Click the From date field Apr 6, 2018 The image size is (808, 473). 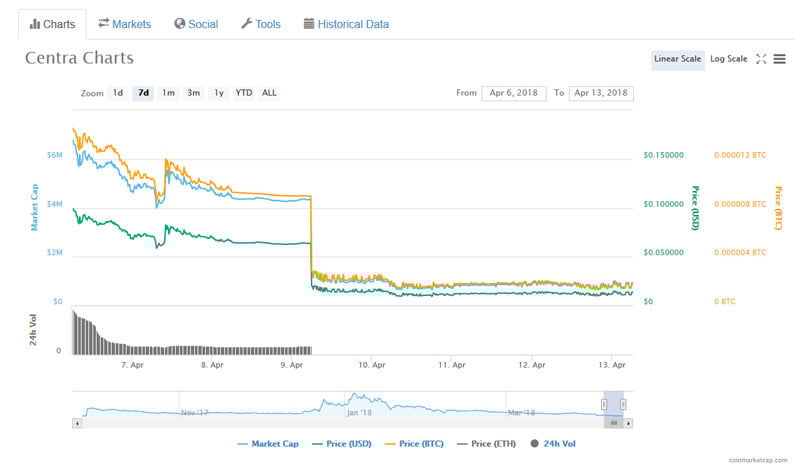pos(514,93)
